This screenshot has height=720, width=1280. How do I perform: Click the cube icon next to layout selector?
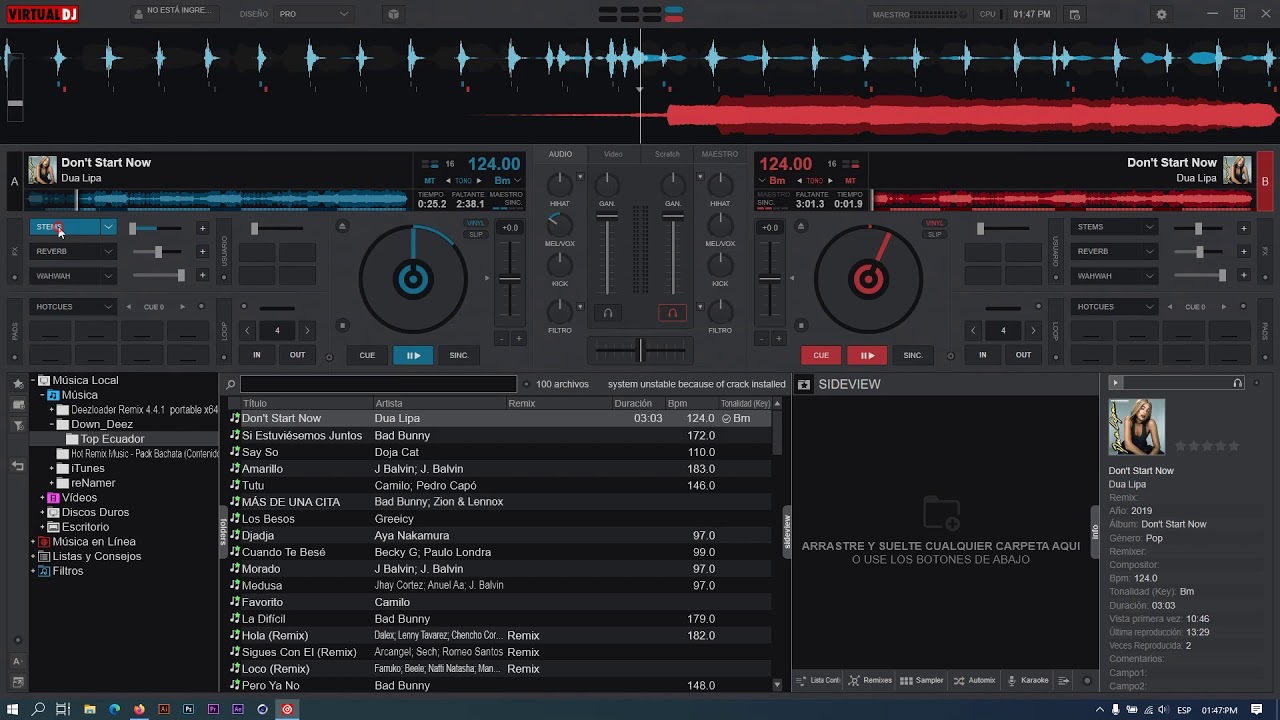coord(393,14)
